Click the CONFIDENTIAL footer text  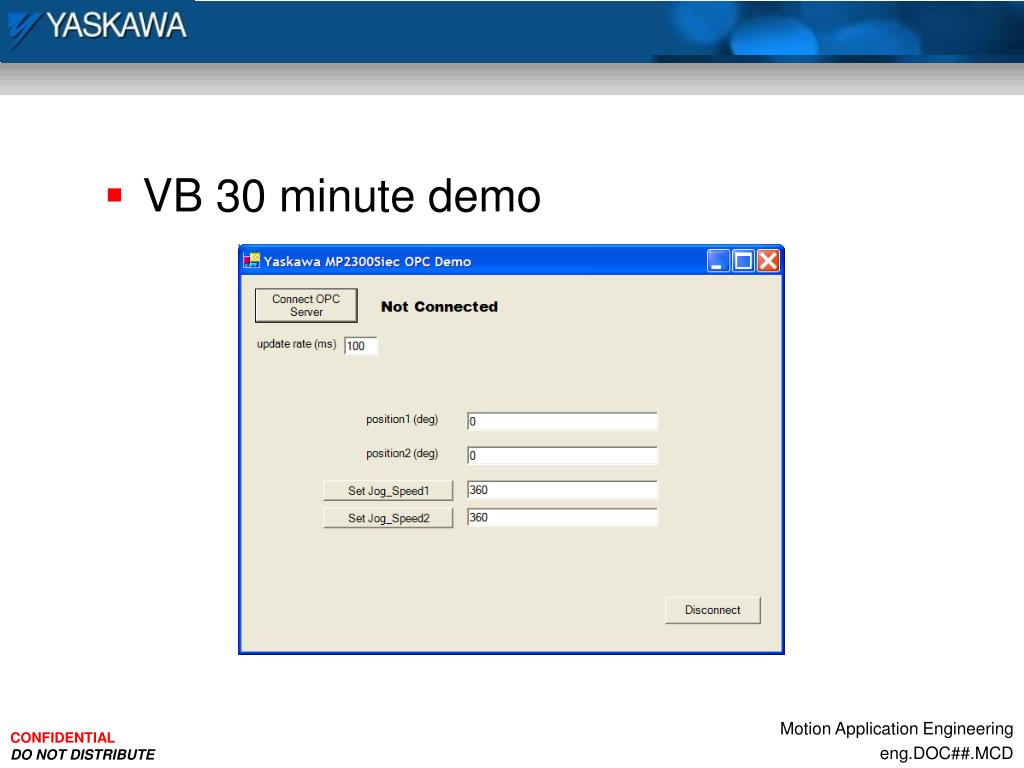point(63,737)
